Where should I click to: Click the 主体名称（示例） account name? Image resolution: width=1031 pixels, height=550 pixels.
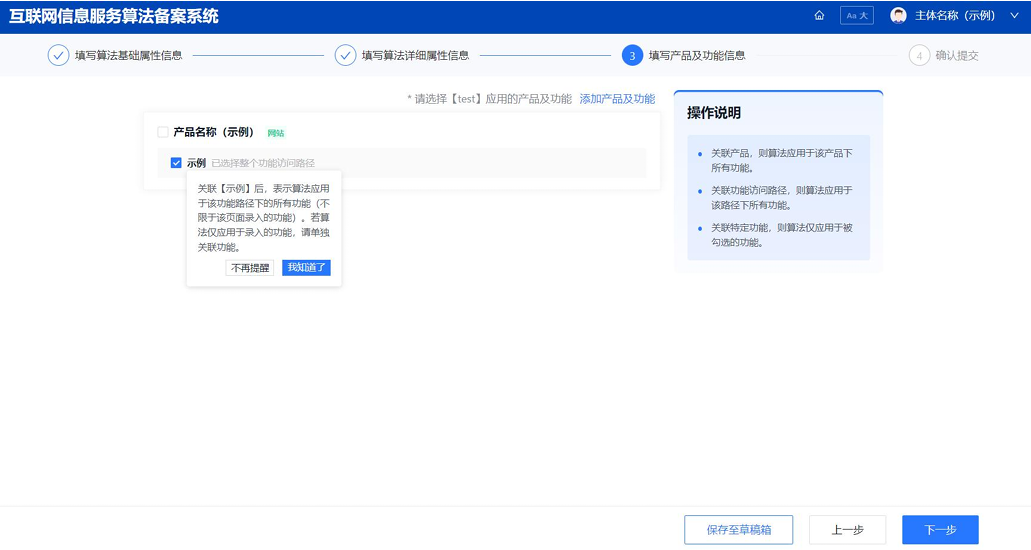[x=954, y=15]
